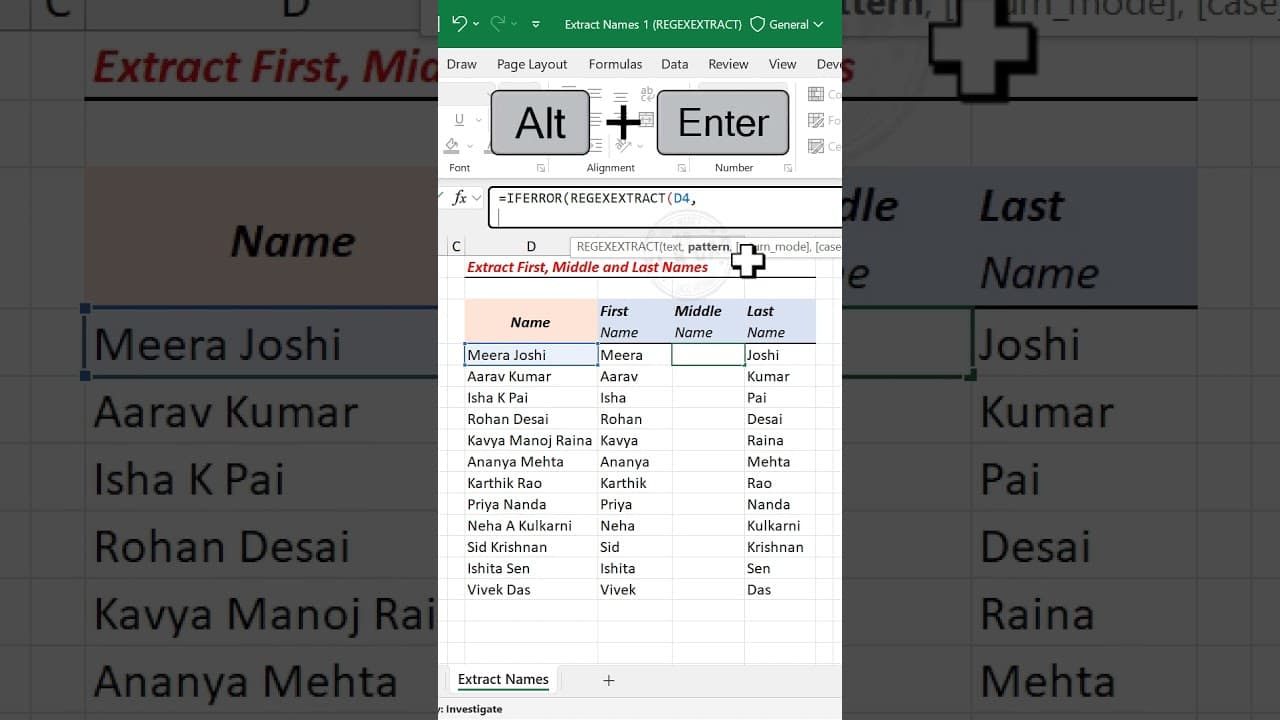Click the sensitivity shield icon
The height and width of the screenshot is (720, 1280).
(x=758, y=24)
